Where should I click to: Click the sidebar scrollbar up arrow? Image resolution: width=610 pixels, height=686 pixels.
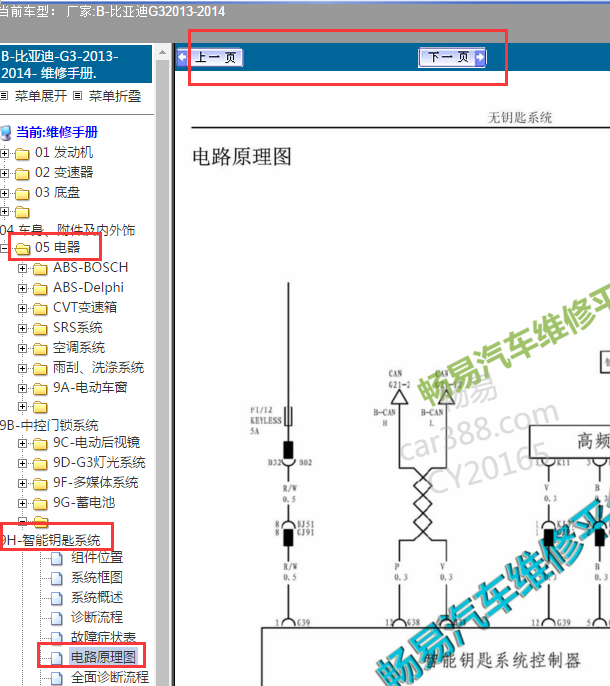point(162,52)
